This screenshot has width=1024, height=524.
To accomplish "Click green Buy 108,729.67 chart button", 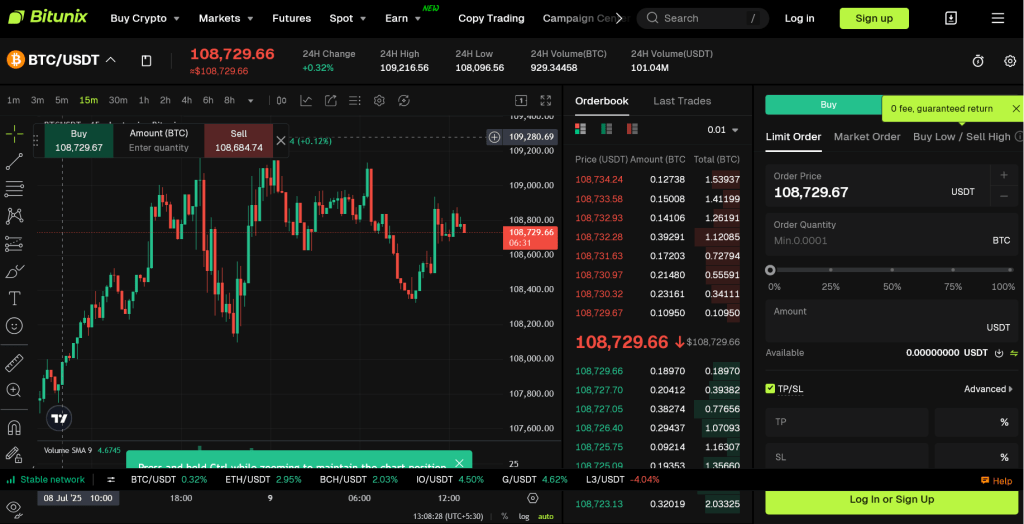I will (78, 140).
